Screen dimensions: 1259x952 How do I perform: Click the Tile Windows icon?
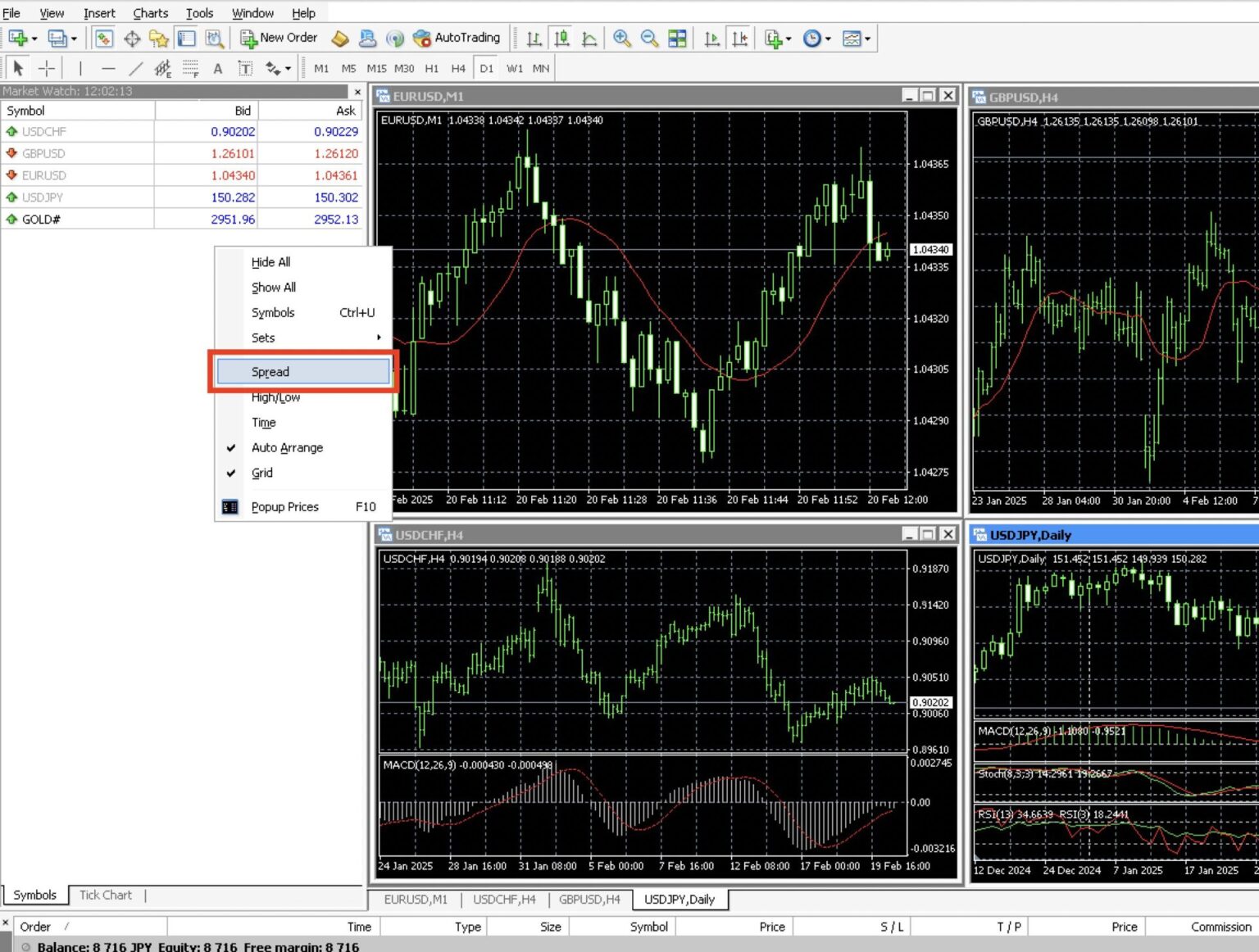point(677,39)
